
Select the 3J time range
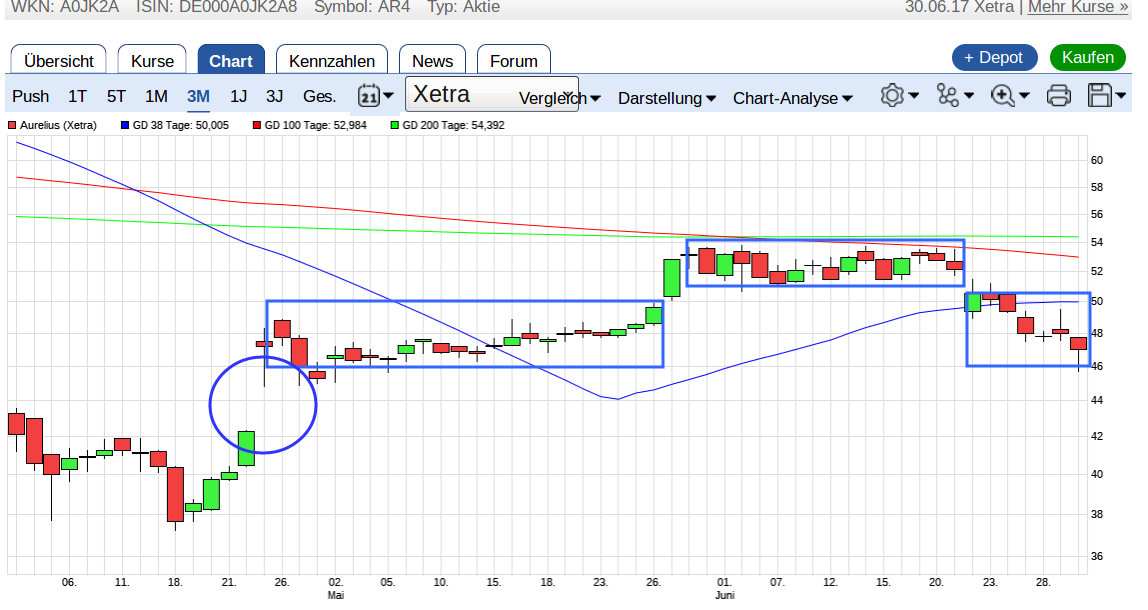[x=274, y=97]
